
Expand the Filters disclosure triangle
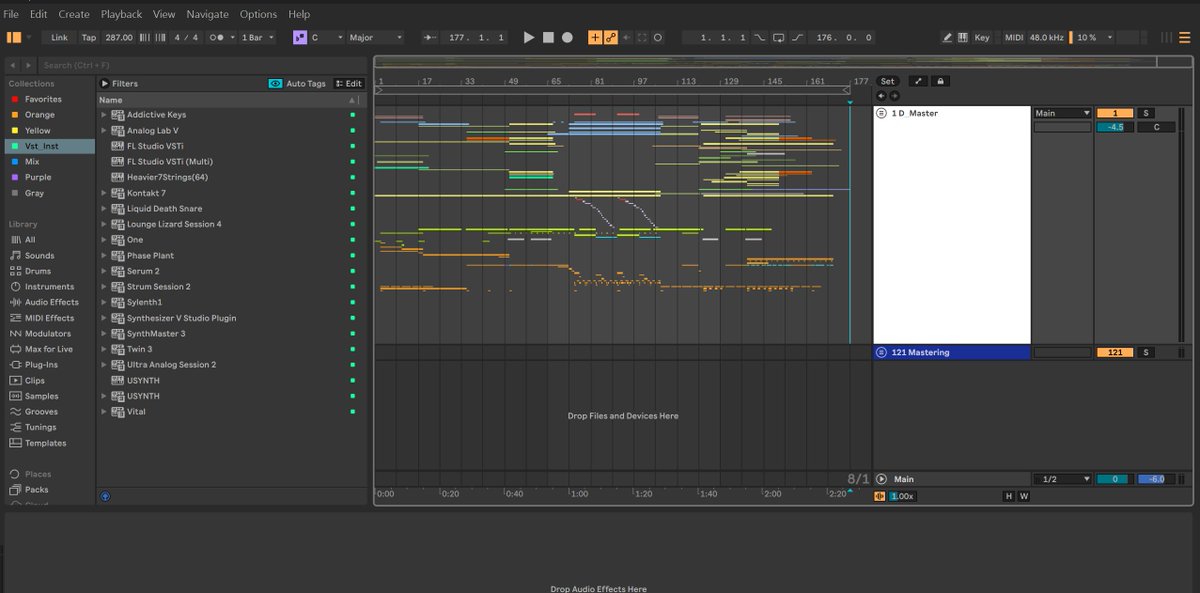tap(104, 84)
